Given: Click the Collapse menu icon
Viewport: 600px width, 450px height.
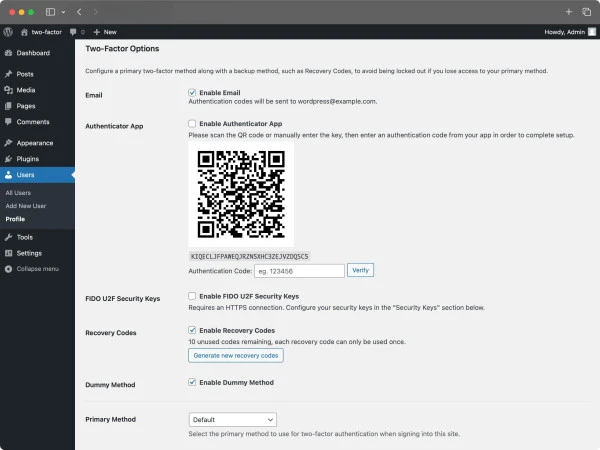Looking at the screenshot, I should click(x=9, y=269).
